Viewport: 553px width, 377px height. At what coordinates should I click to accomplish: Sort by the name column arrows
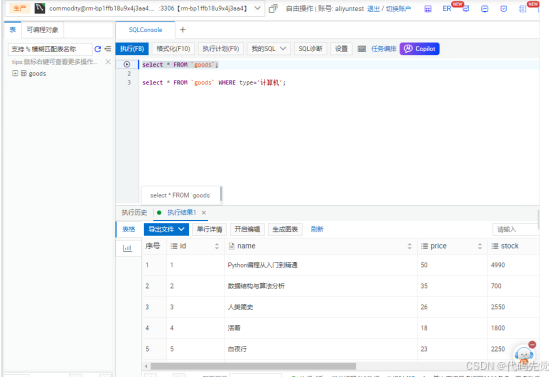[x=409, y=246]
